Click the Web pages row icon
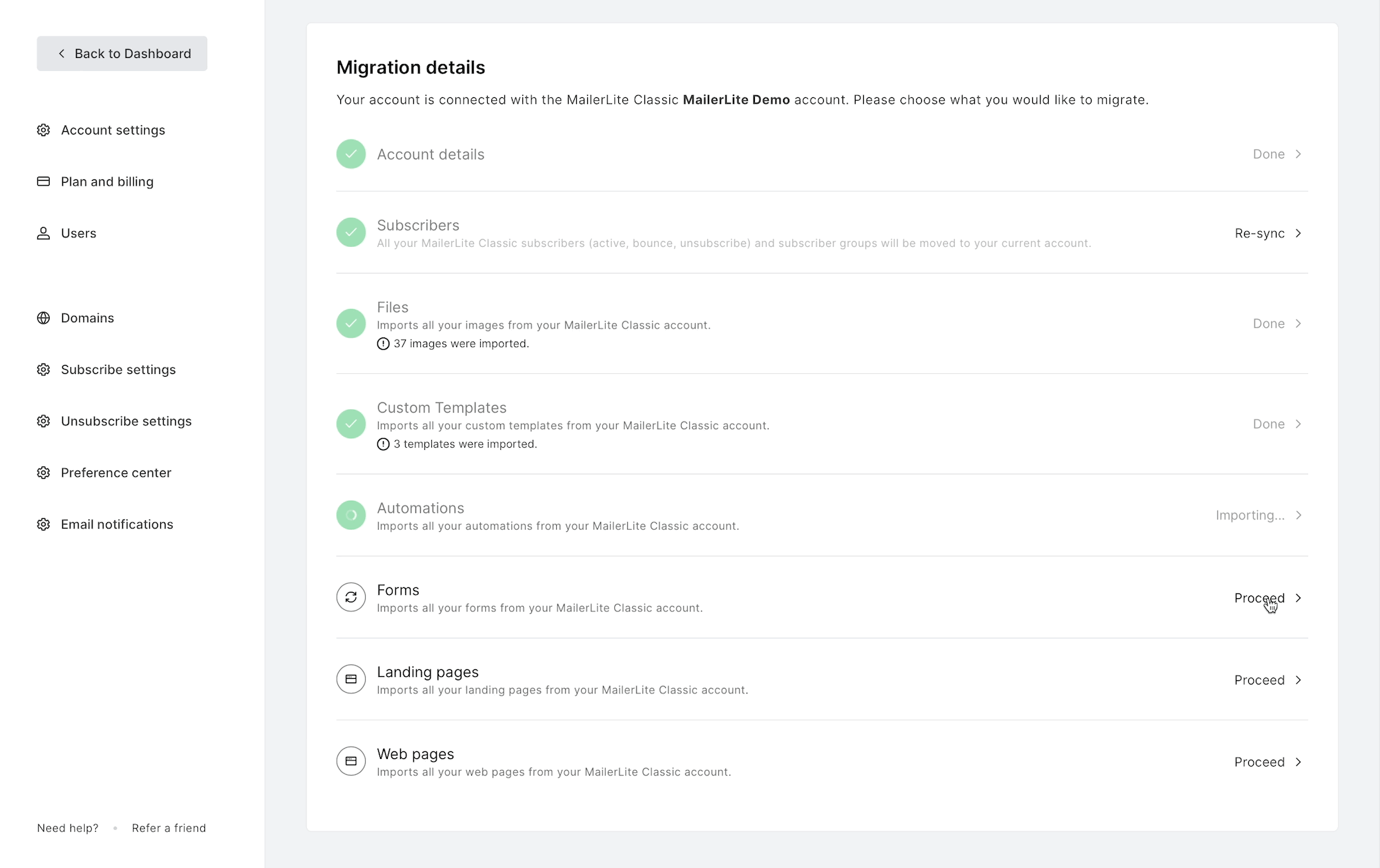1380x868 pixels. (x=351, y=762)
